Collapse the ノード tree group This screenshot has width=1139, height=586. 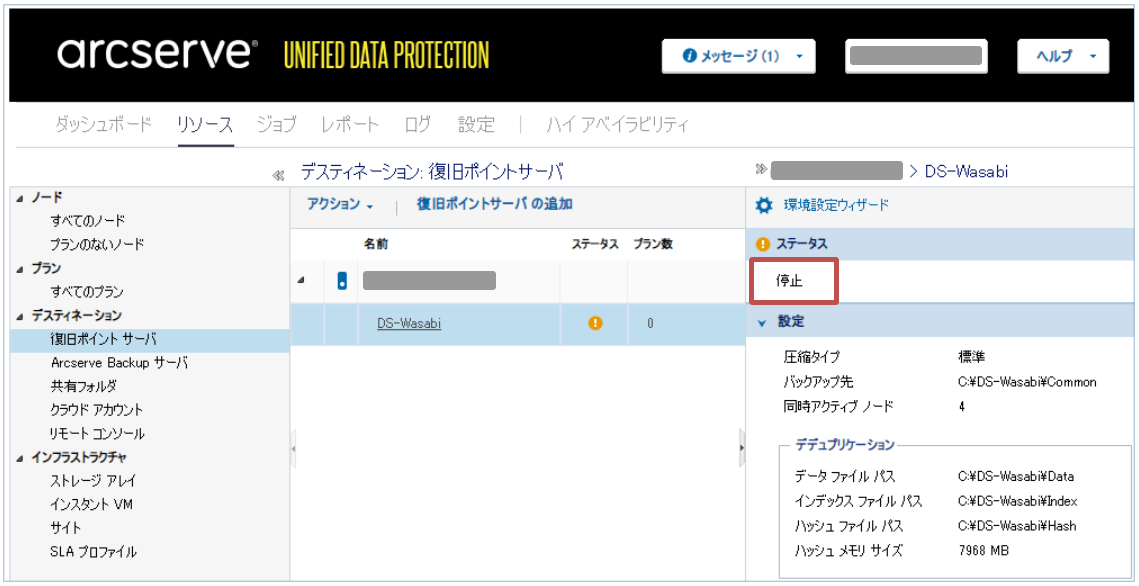click(20, 198)
